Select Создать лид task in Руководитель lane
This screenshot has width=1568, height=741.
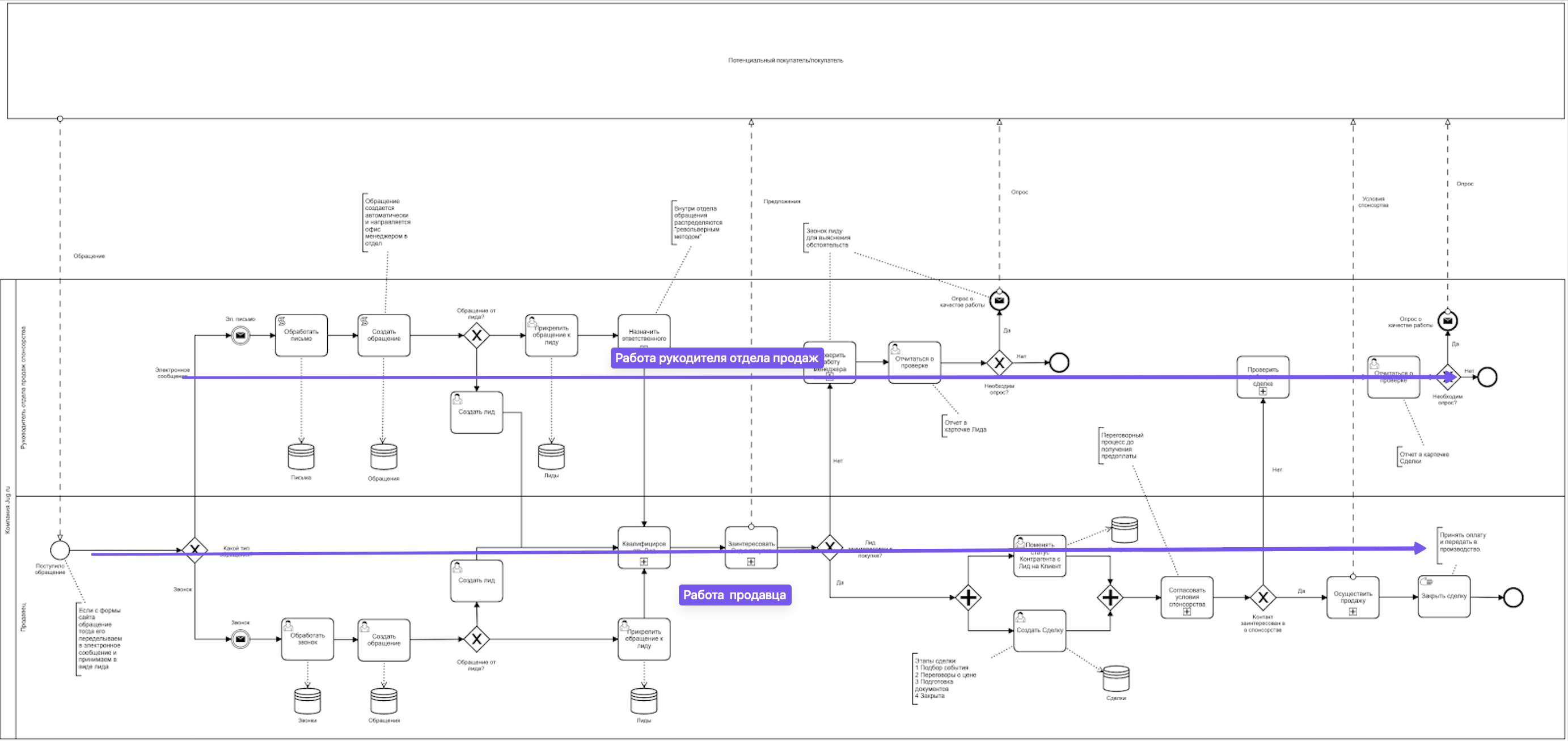pyautogui.click(x=476, y=412)
